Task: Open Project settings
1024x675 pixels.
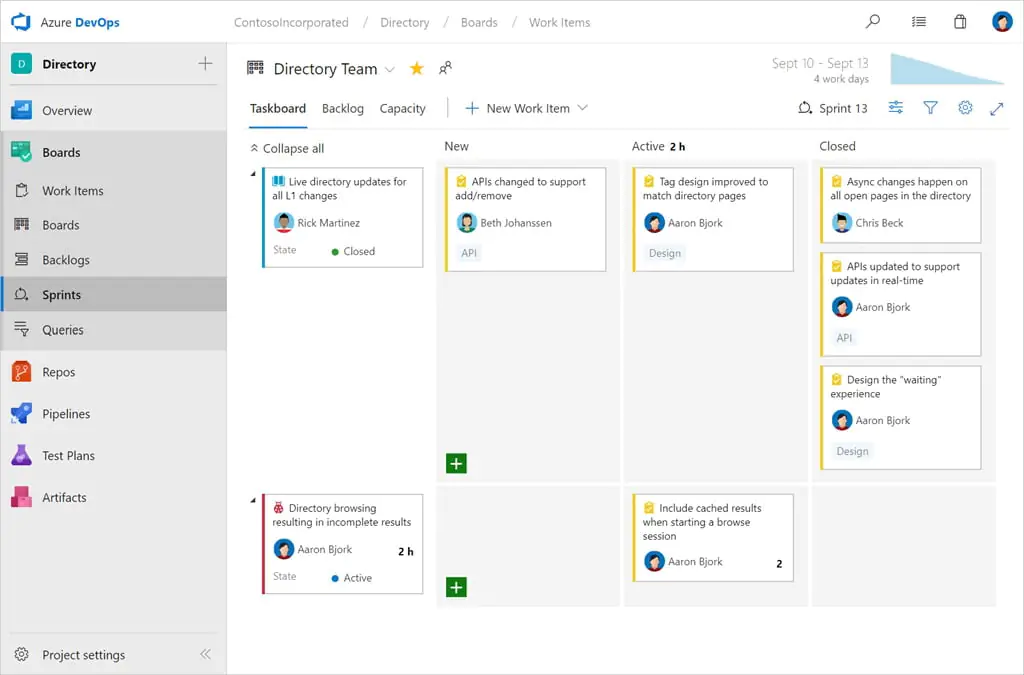Action: [x=84, y=655]
